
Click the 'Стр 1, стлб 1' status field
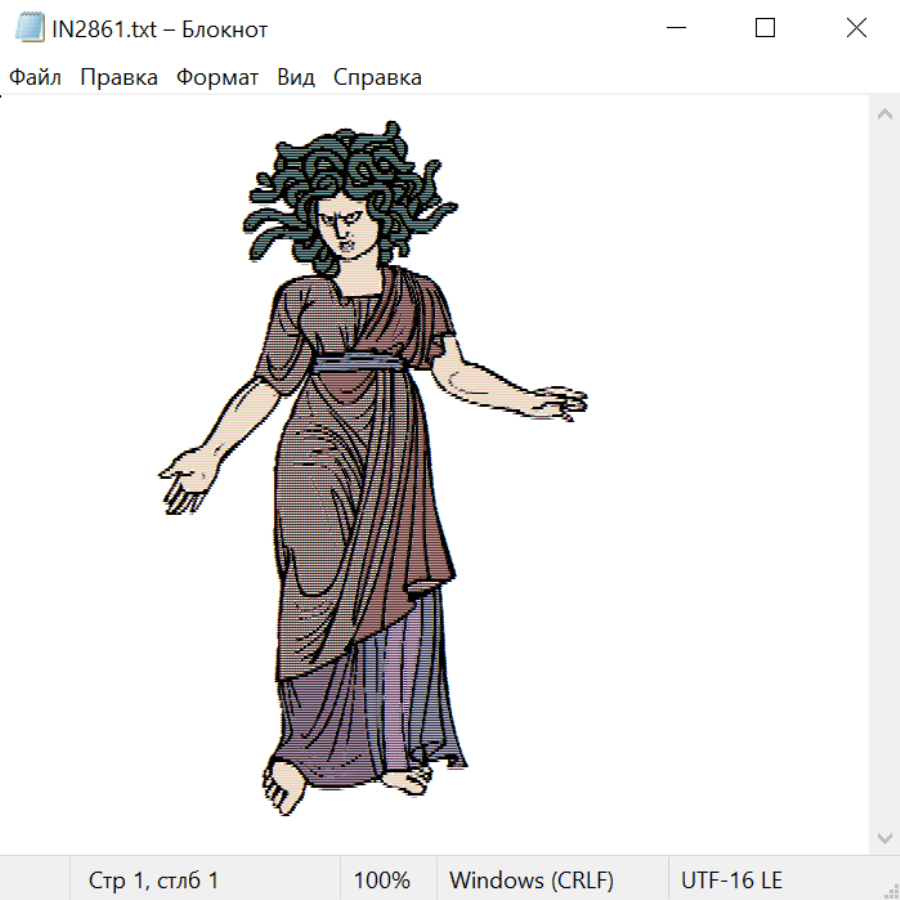[154, 881]
